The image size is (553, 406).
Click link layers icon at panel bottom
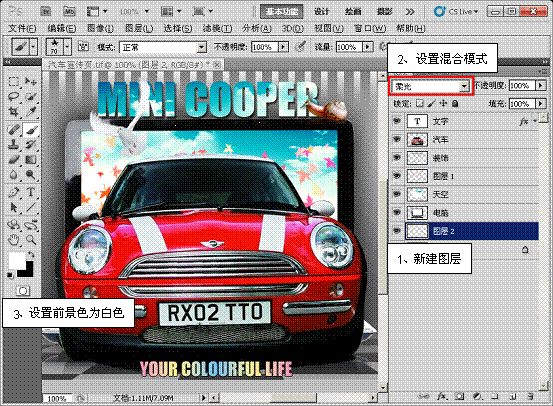tap(425, 396)
